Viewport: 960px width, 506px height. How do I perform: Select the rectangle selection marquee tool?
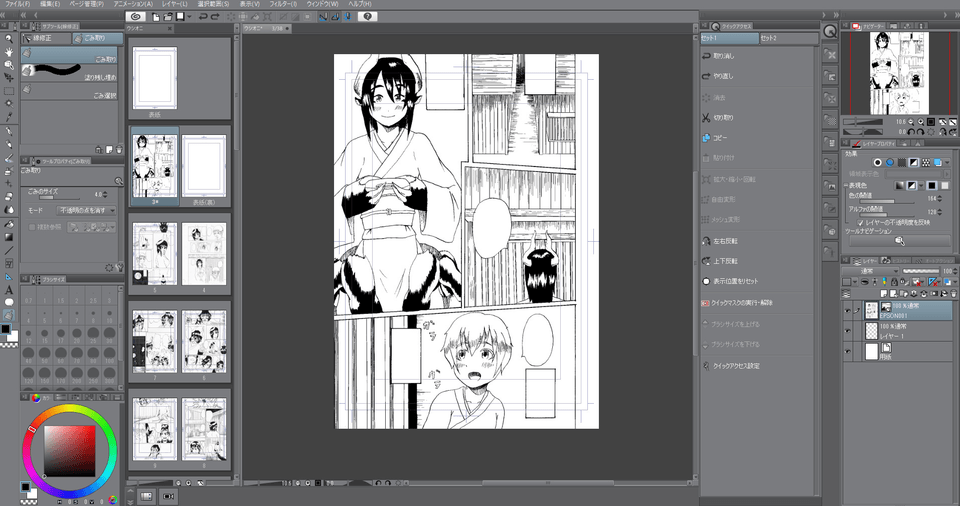9,91
